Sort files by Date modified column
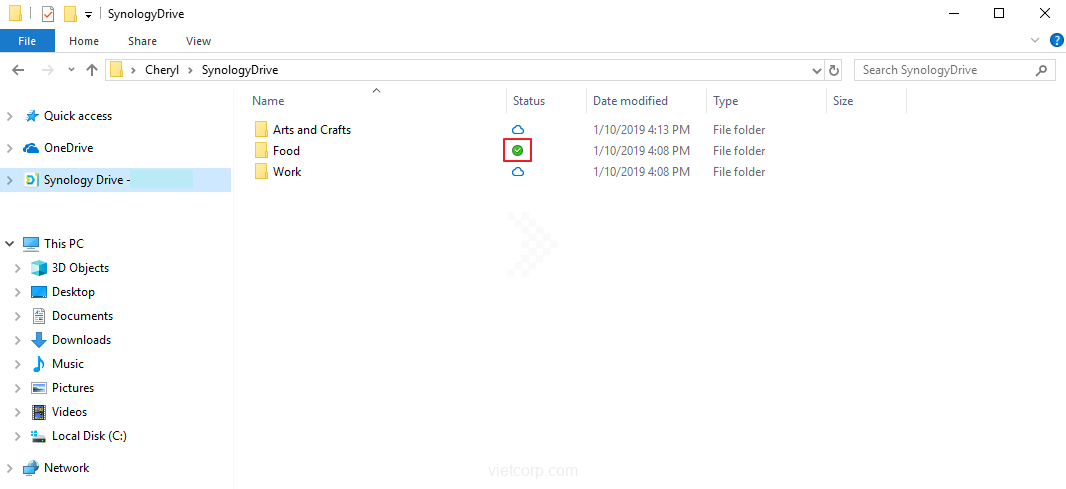Viewport: 1066px width, 489px height. [x=630, y=101]
